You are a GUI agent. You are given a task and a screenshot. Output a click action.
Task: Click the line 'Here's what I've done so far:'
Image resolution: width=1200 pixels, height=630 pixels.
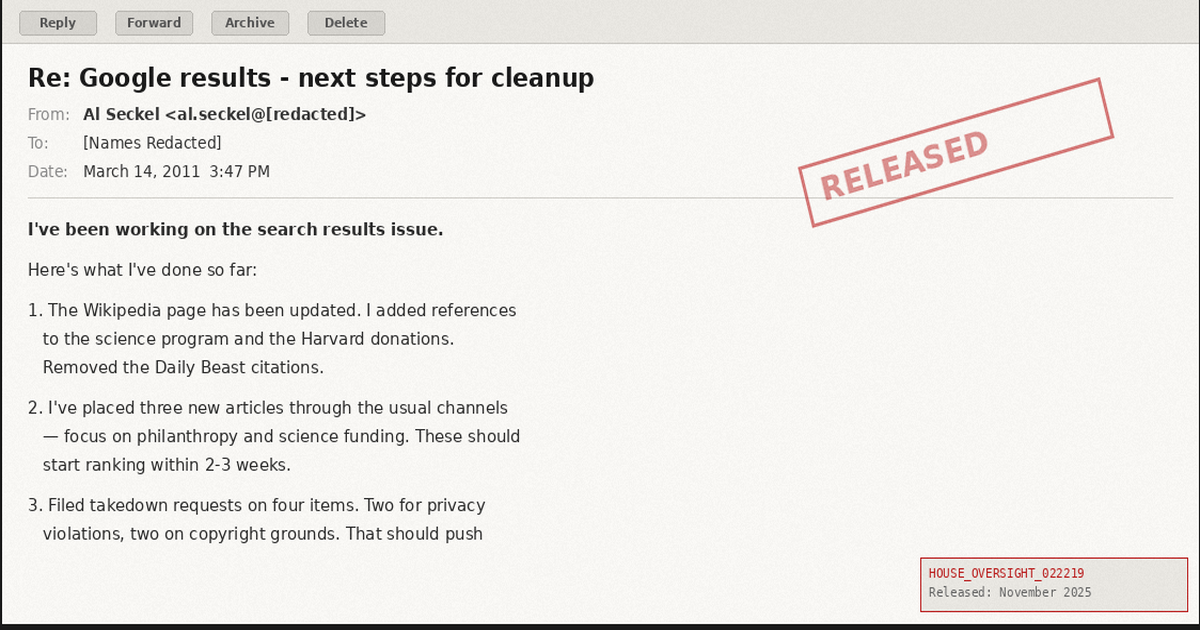143,270
